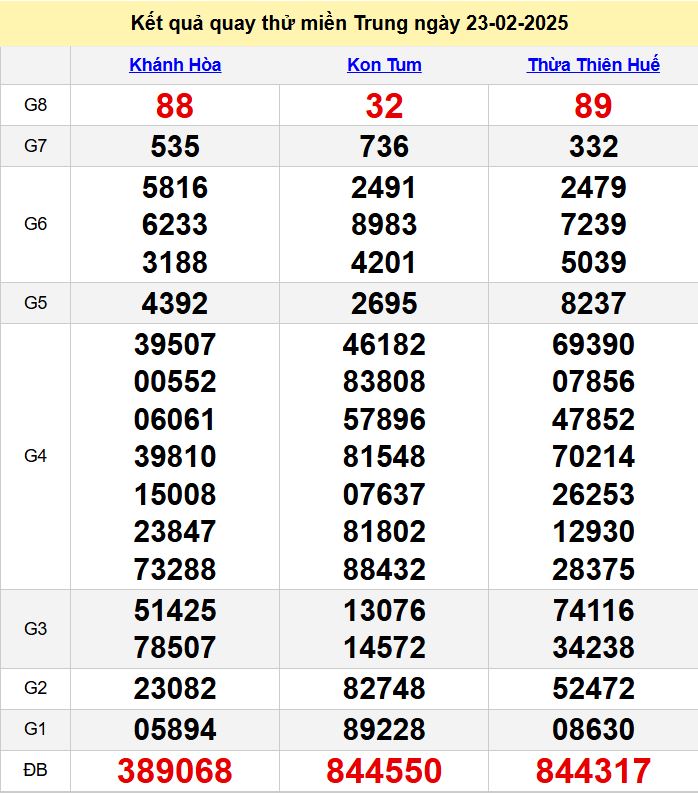Click G4 result 00552
Image resolution: width=698 pixels, height=793 pixels.
175,381
